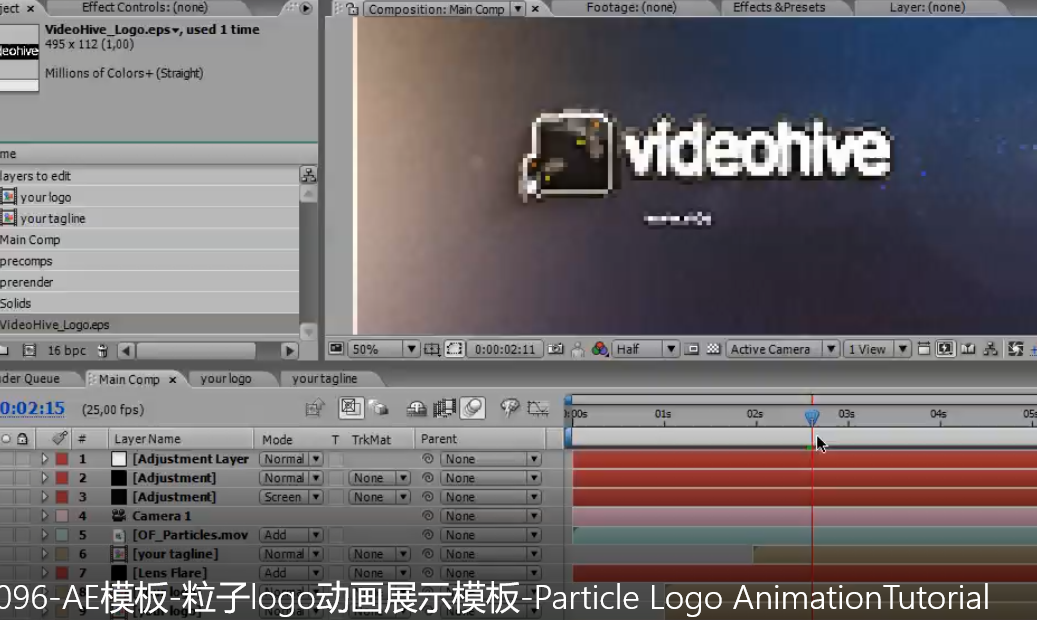Click the Label column tag icon
Image resolution: width=1037 pixels, height=620 pixels.
(60, 438)
